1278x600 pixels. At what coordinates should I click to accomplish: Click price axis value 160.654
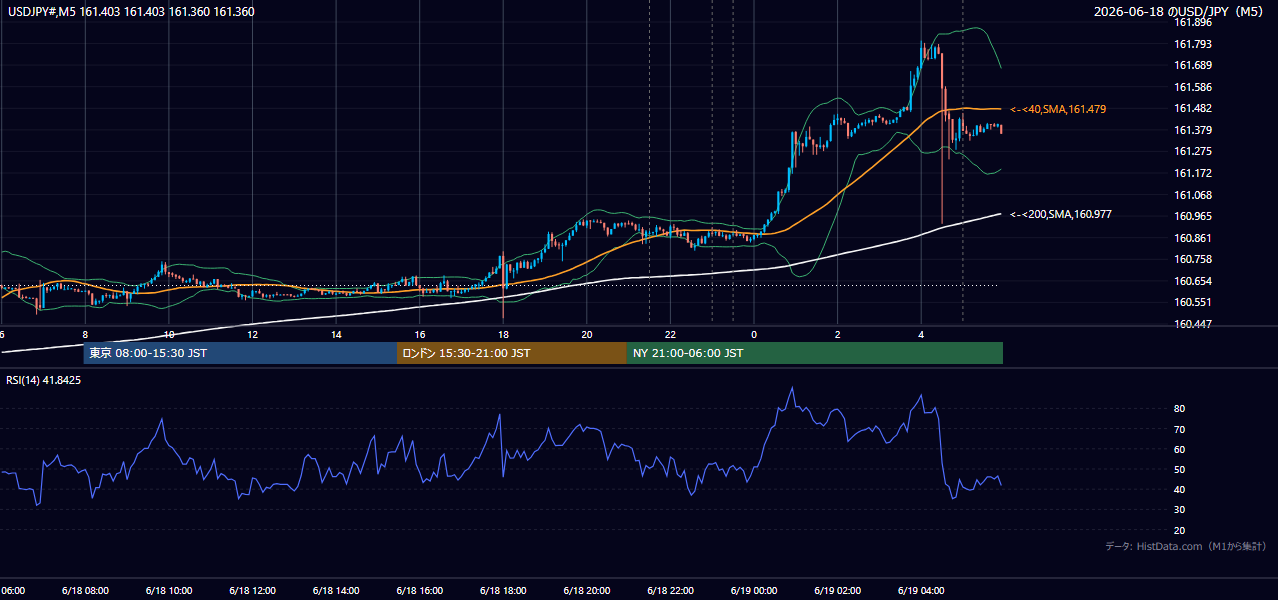tap(1192, 281)
